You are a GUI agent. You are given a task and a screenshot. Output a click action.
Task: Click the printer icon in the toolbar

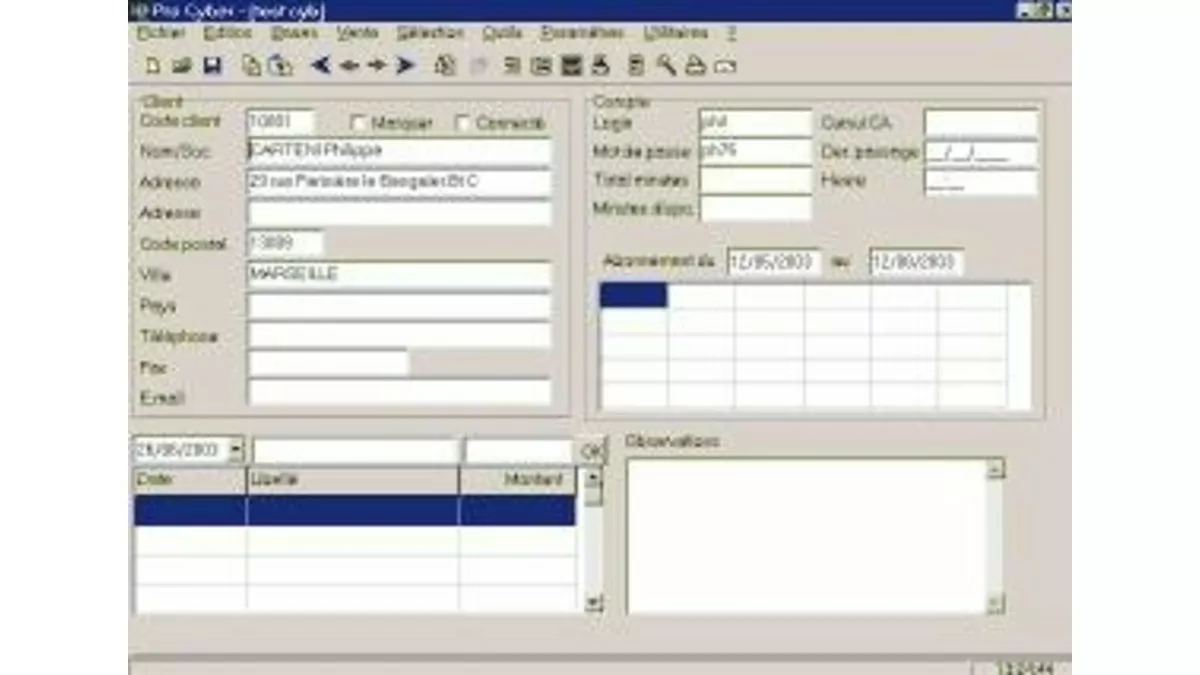600,66
